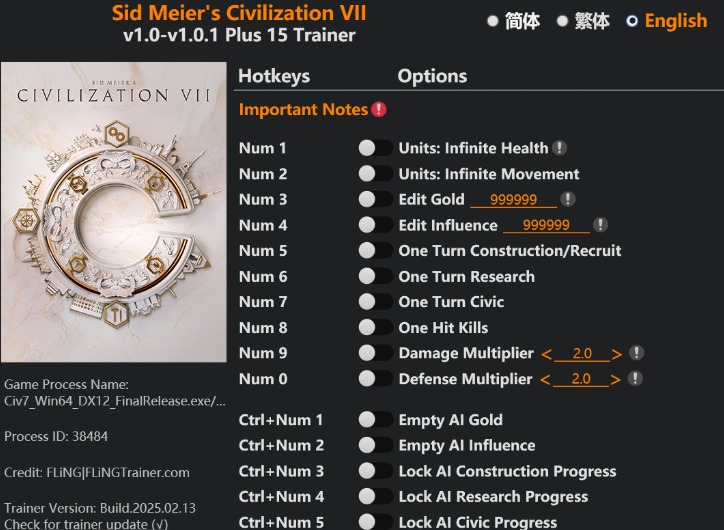The height and width of the screenshot is (530, 724).
Task: Decrease Damage Multiplier with left arrow
Action: [x=546, y=354]
